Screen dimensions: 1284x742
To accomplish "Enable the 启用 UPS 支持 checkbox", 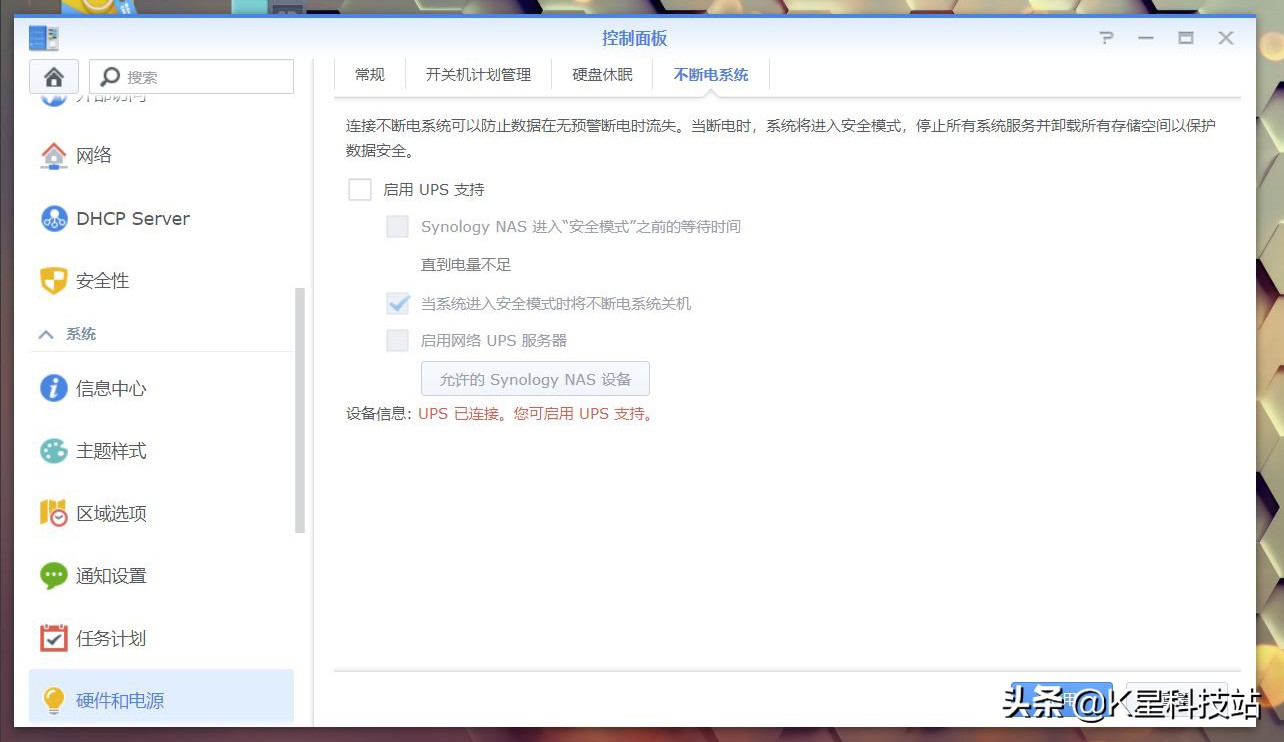I will click(360, 189).
